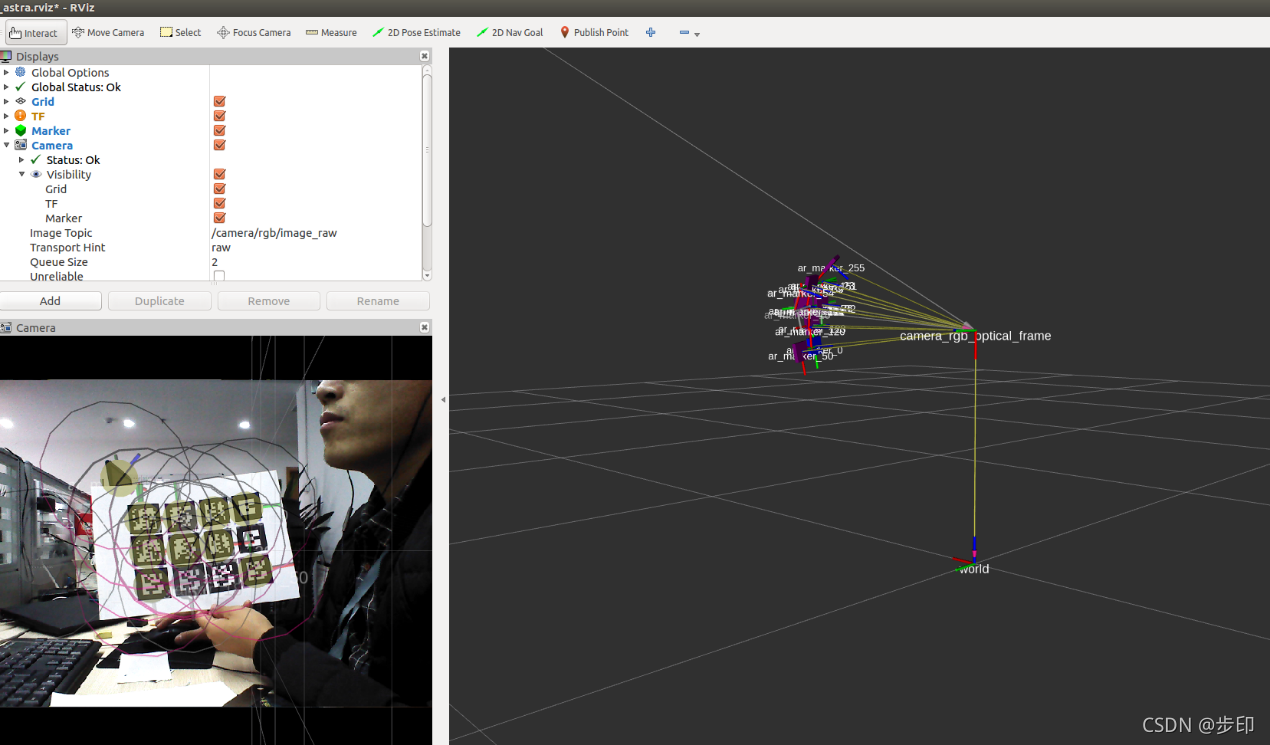The width and height of the screenshot is (1270, 745).
Task: Select the Grid display row label
Action: pos(43,101)
